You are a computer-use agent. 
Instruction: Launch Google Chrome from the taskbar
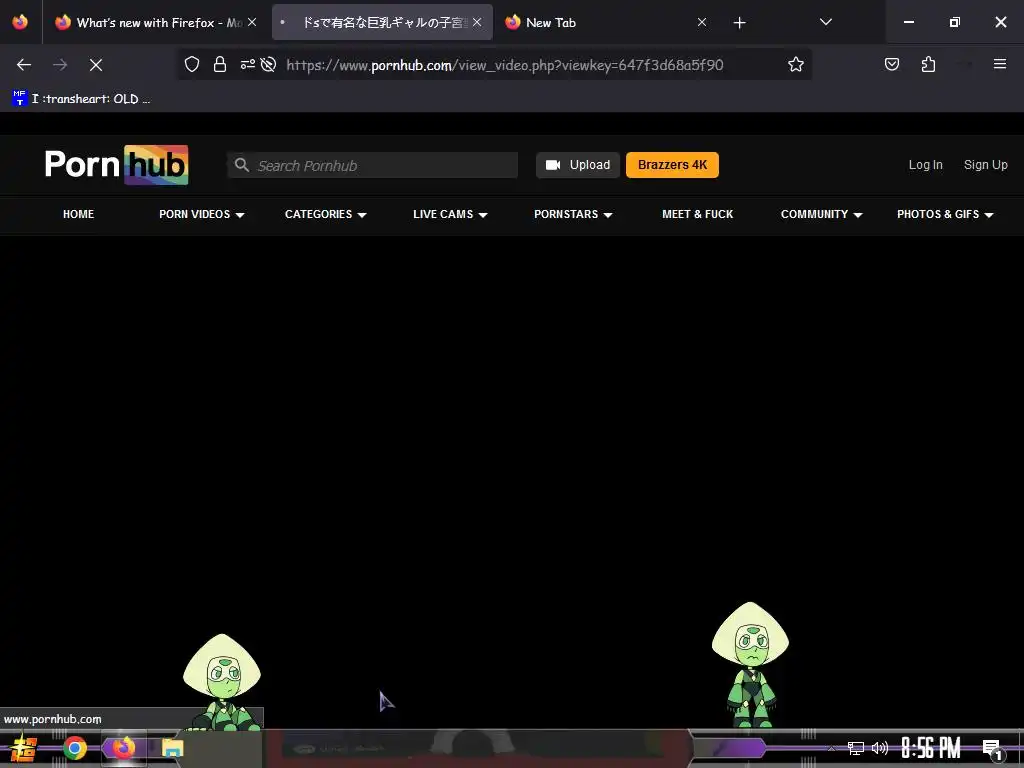74,748
